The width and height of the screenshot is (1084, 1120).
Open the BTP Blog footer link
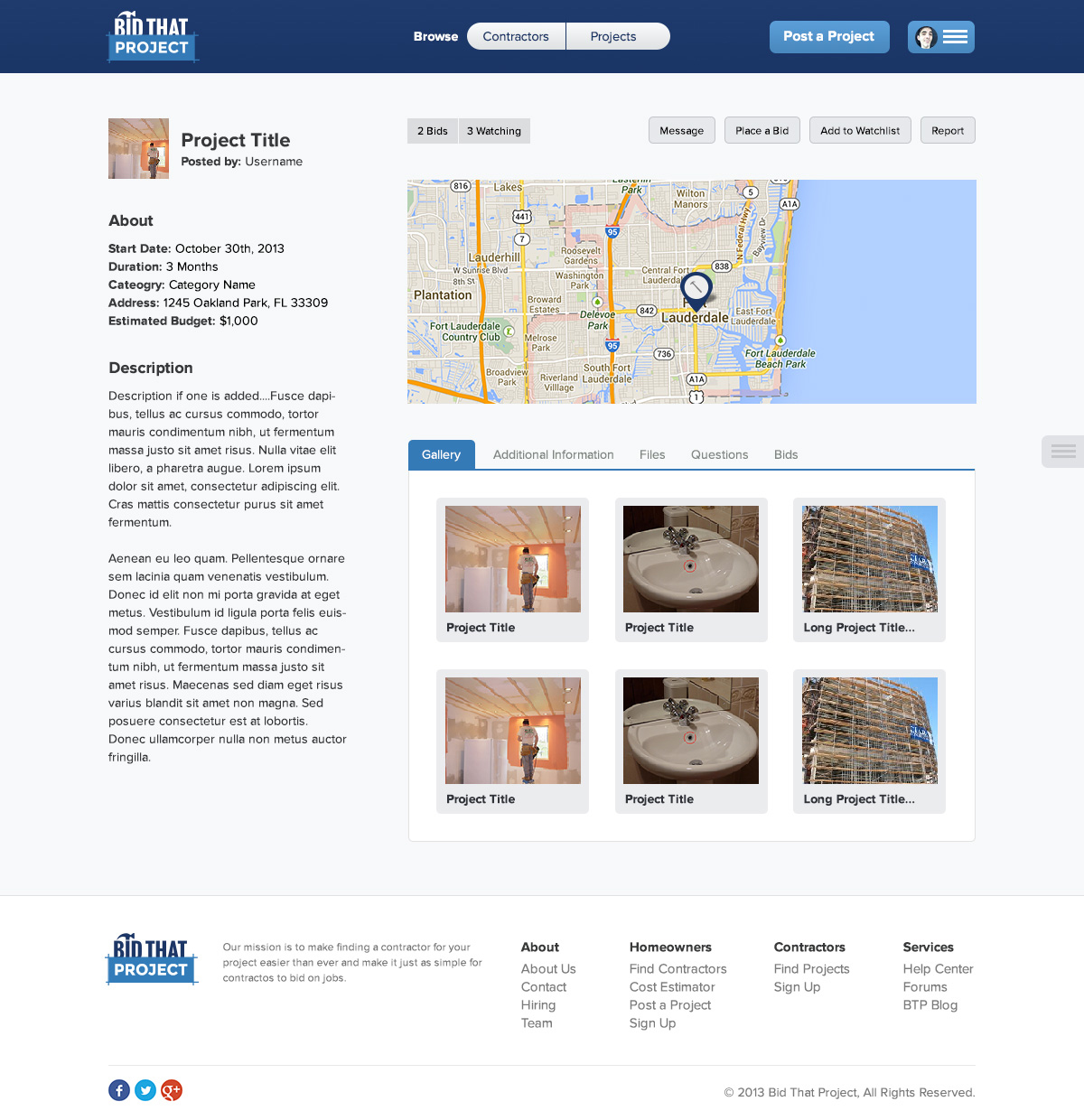click(930, 1005)
